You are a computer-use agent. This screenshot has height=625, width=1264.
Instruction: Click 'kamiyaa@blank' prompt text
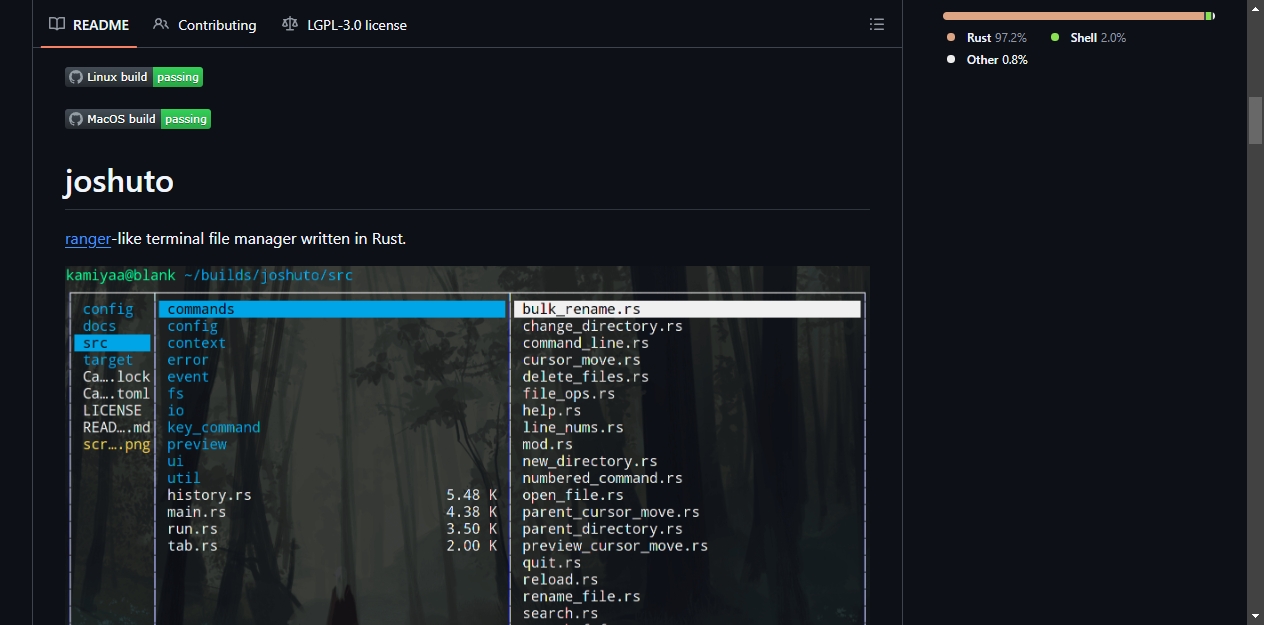[120, 275]
